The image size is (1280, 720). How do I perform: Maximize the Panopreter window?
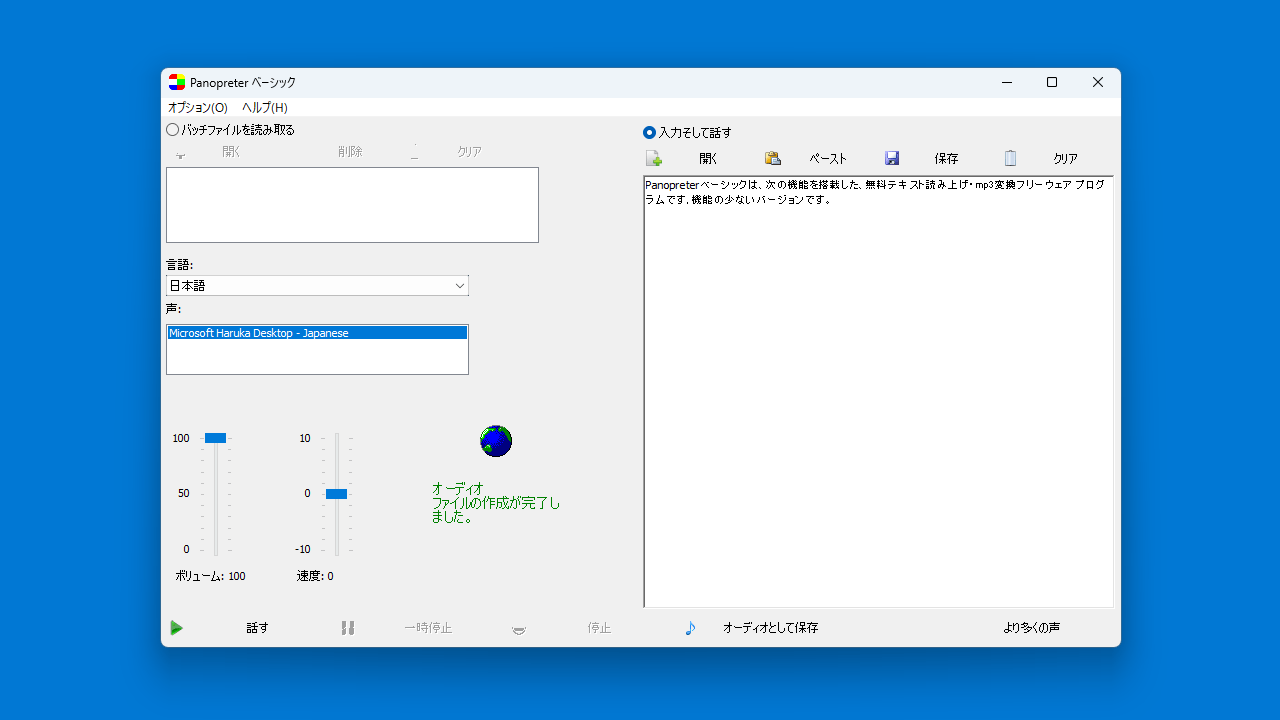[1052, 82]
